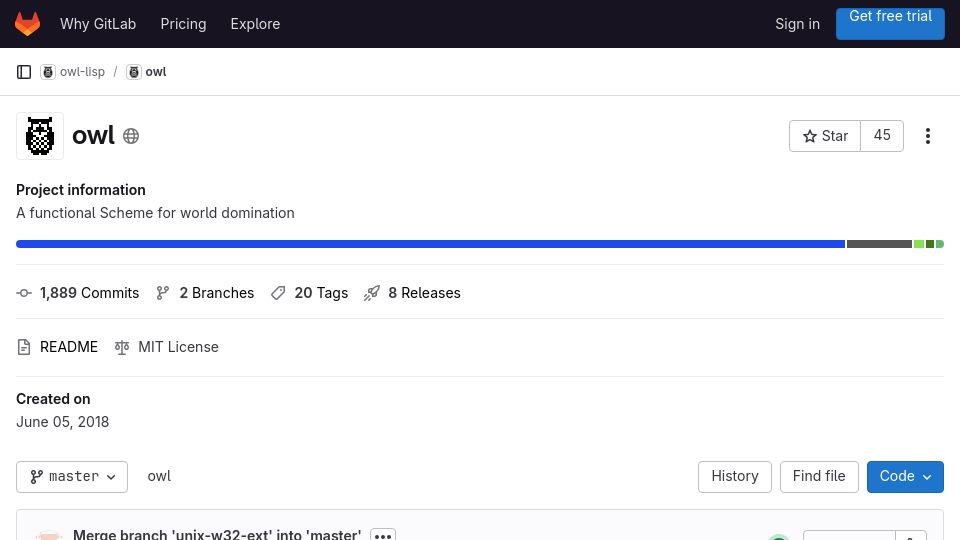Viewport: 960px width, 540px height.
Task: Open owl-lisp breadcrumb link
Action: point(82,72)
